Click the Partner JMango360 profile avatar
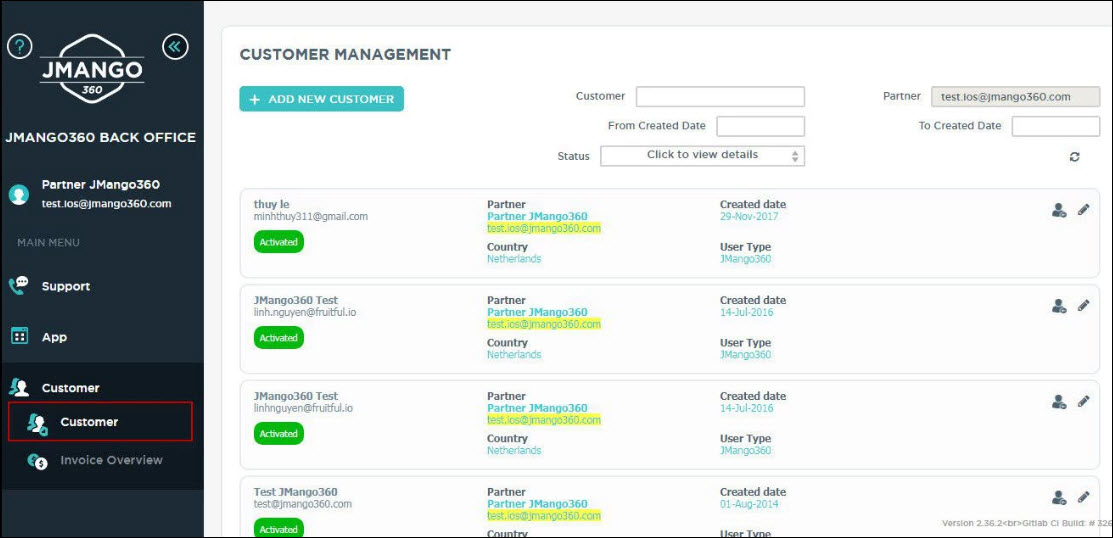1113x538 pixels. [19, 194]
